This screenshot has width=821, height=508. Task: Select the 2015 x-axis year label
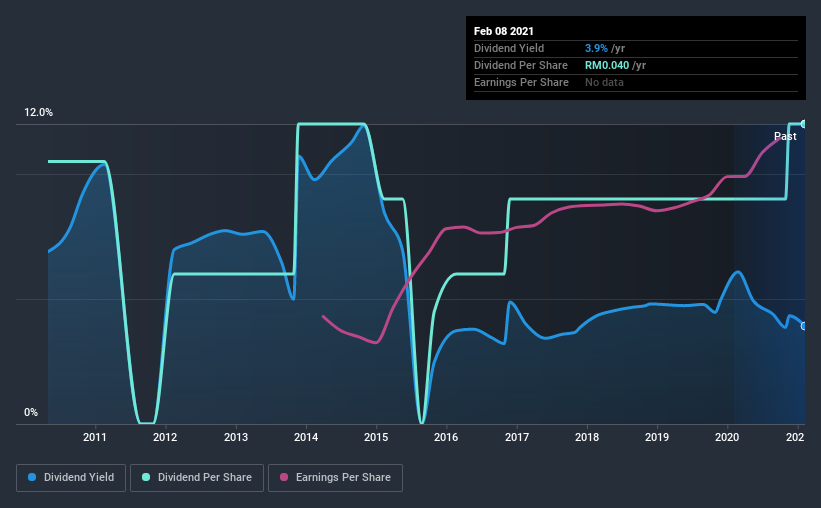coord(376,437)
